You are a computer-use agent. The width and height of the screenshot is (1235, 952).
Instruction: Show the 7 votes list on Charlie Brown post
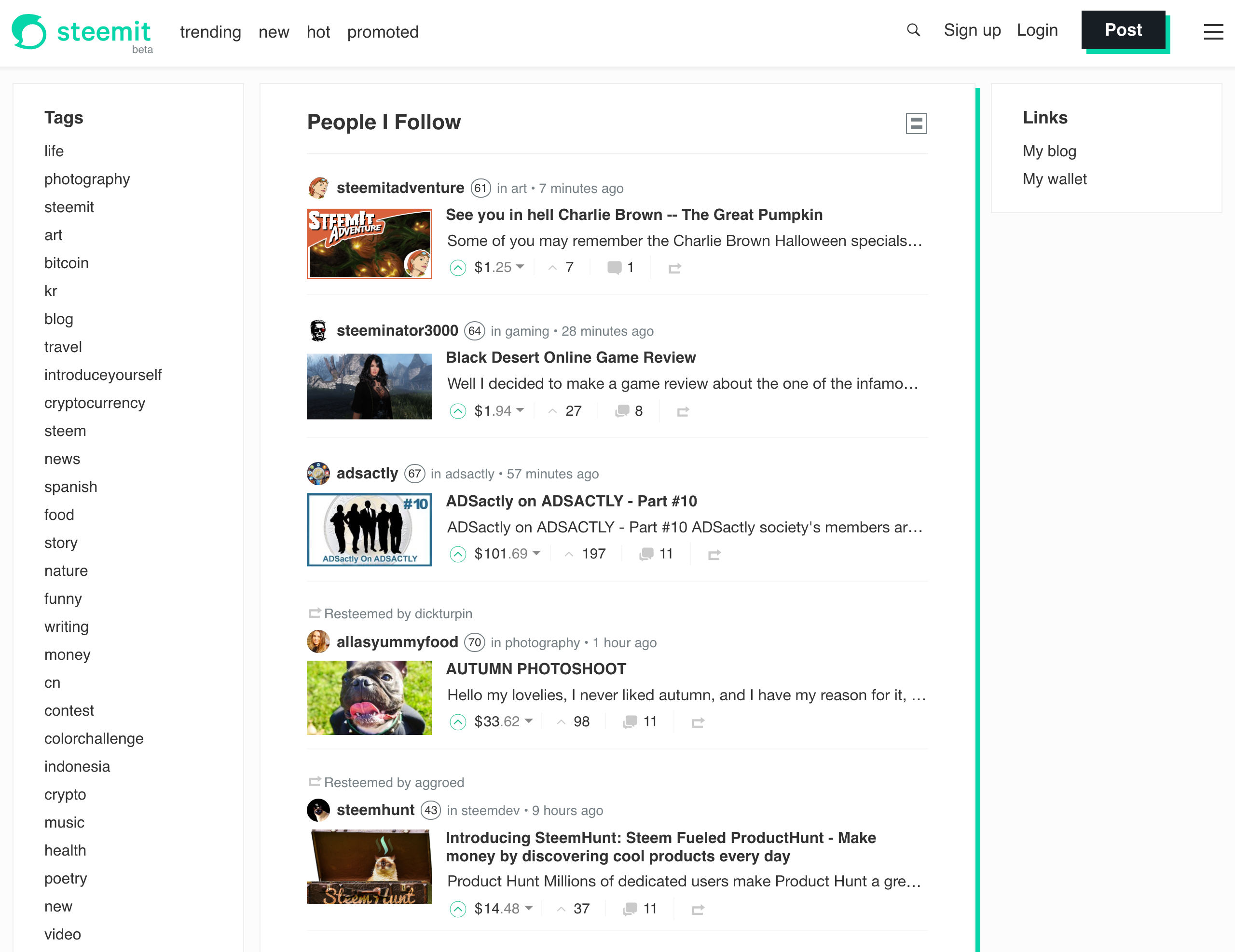click(x=561, y=267)
